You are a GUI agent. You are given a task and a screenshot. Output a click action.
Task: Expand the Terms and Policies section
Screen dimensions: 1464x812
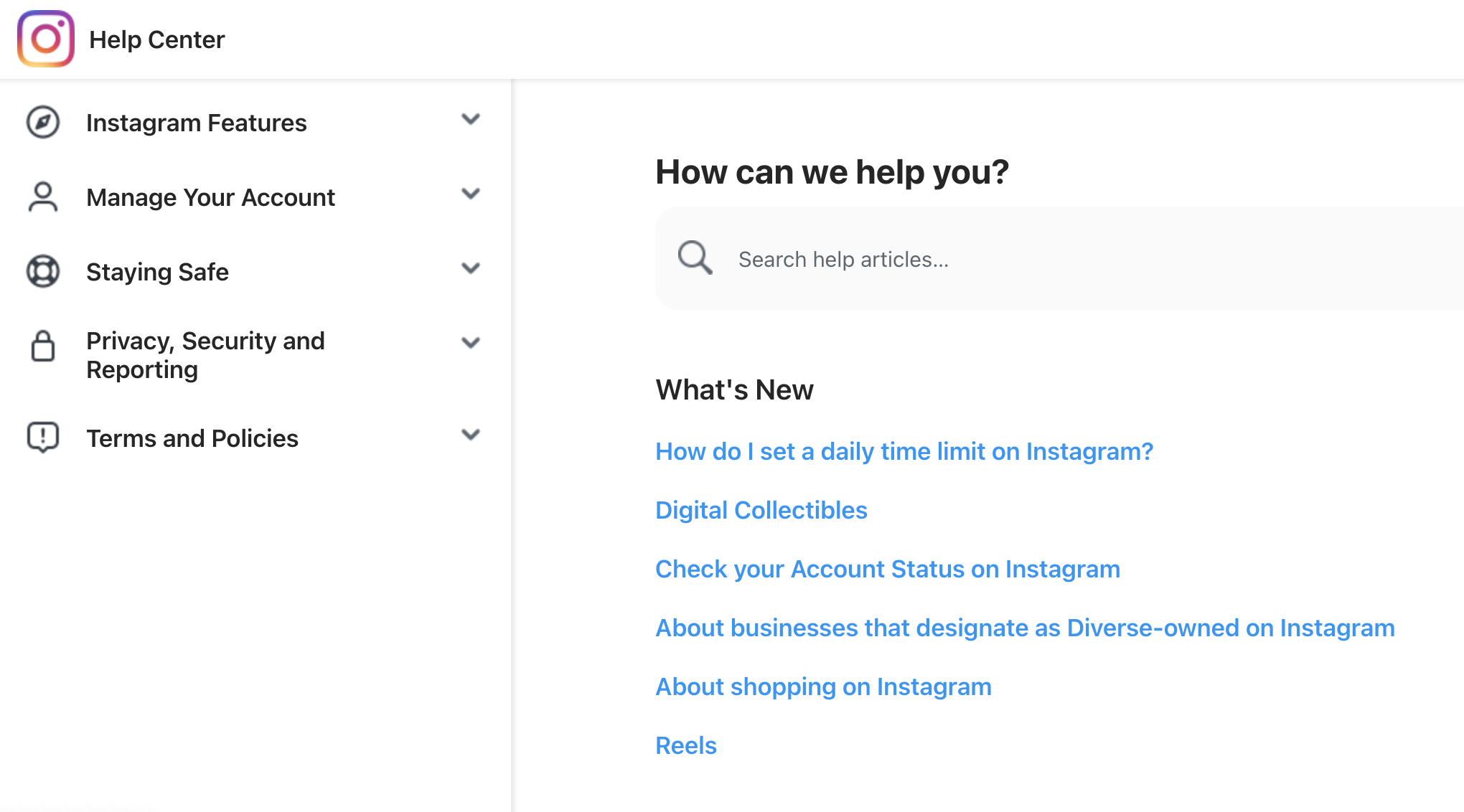tap(471, 435)
